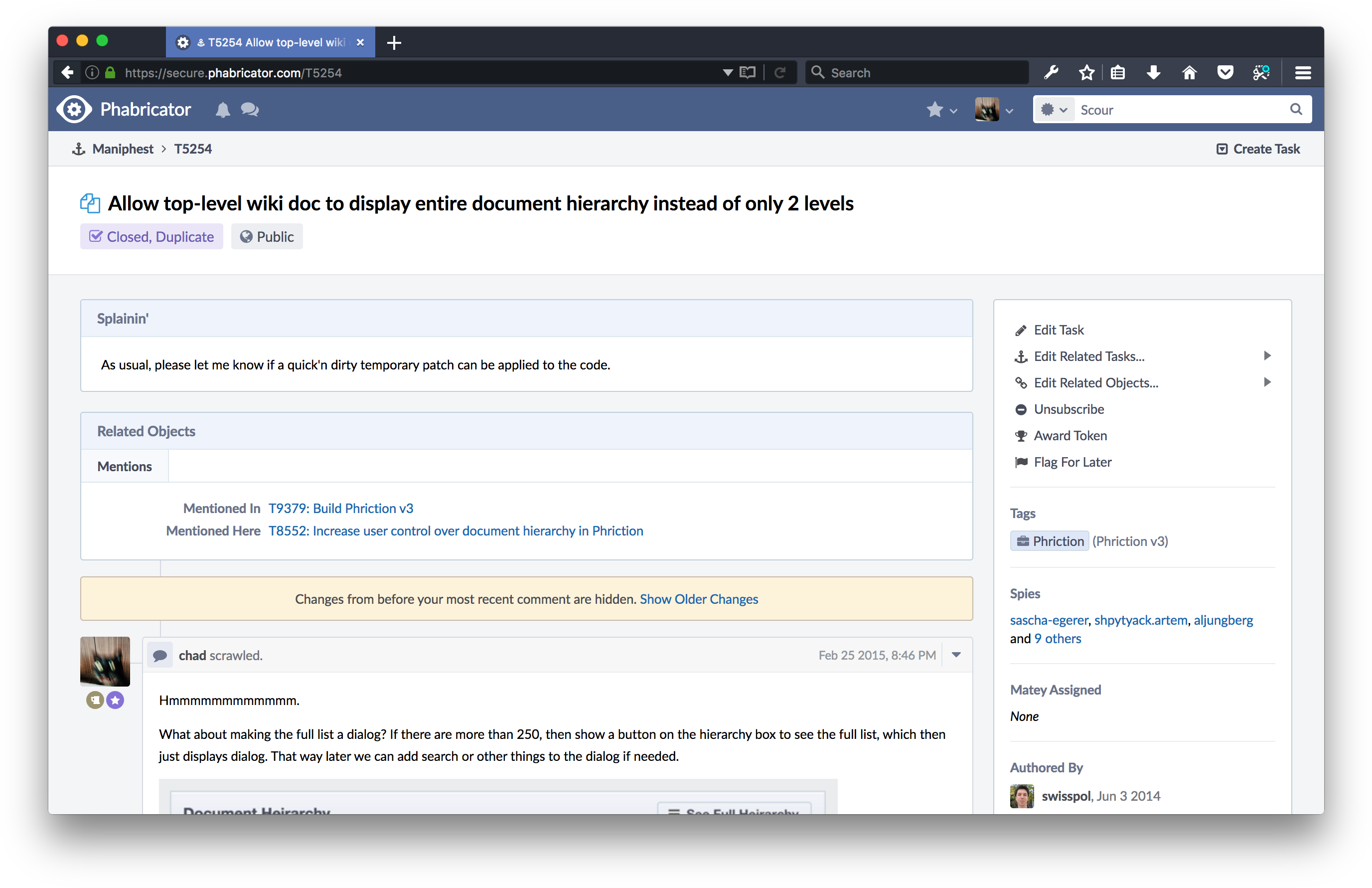
Task: Click the notifications bell icon
Action: pyautogui.click(x=222, y=110)
